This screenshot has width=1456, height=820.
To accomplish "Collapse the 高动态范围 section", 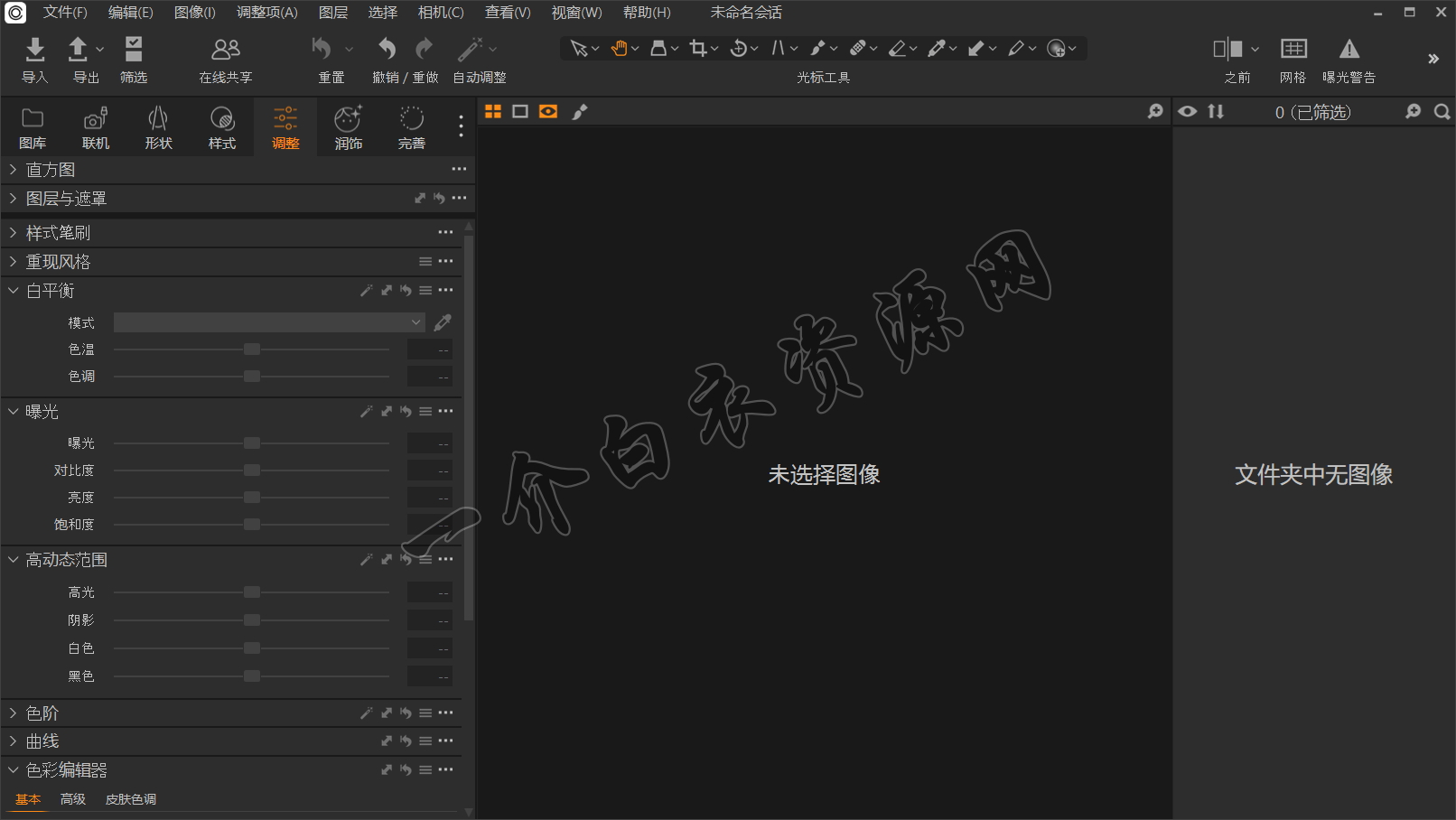I will click(x=14, y=560).
